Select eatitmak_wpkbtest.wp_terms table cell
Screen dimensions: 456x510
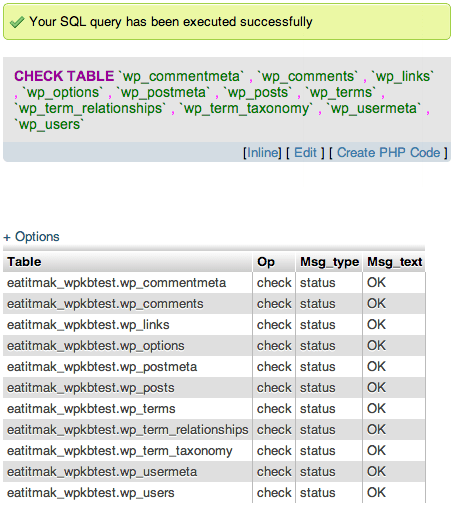[128, 409]
